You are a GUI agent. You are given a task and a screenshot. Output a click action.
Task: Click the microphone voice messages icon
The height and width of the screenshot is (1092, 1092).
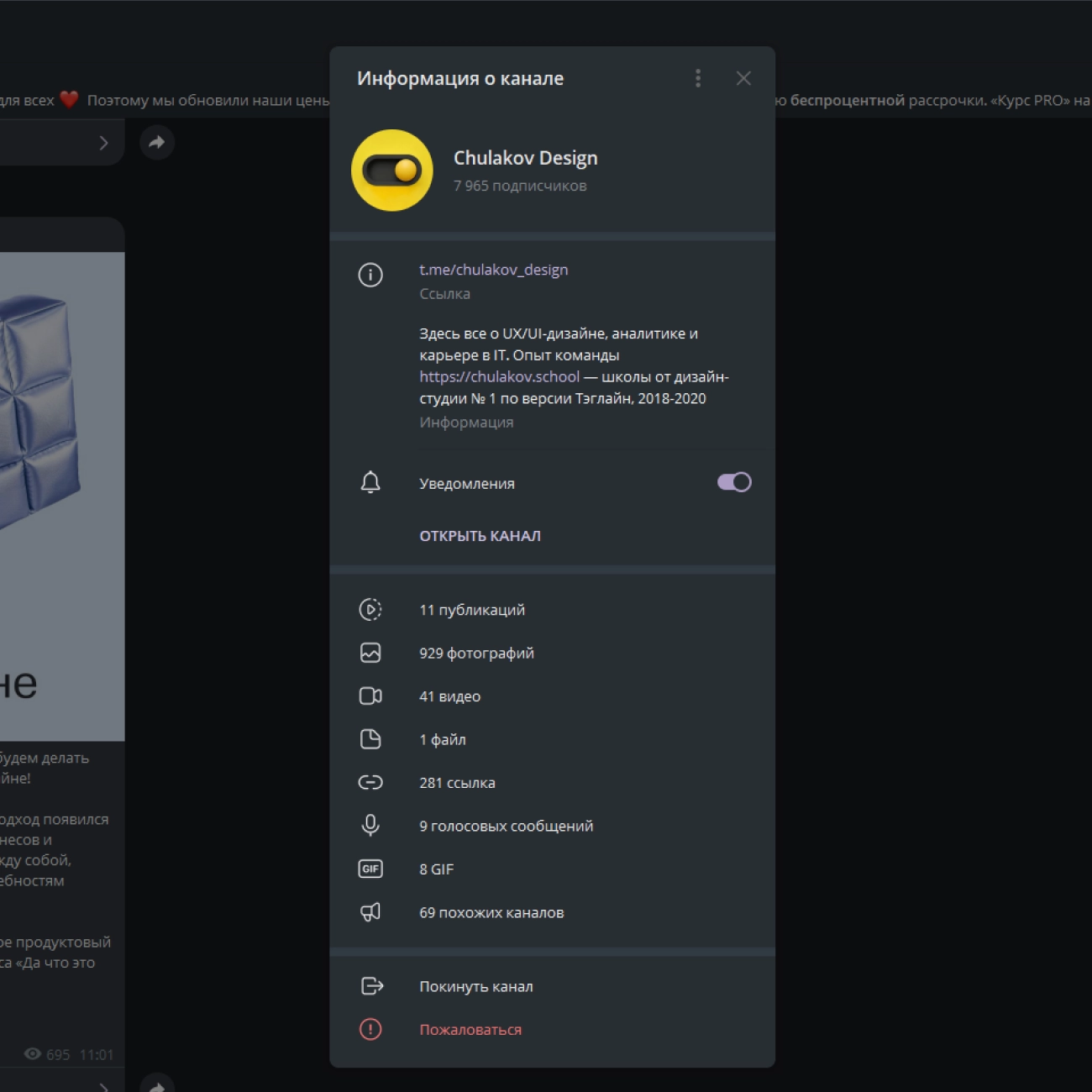(x=370, y=826)
